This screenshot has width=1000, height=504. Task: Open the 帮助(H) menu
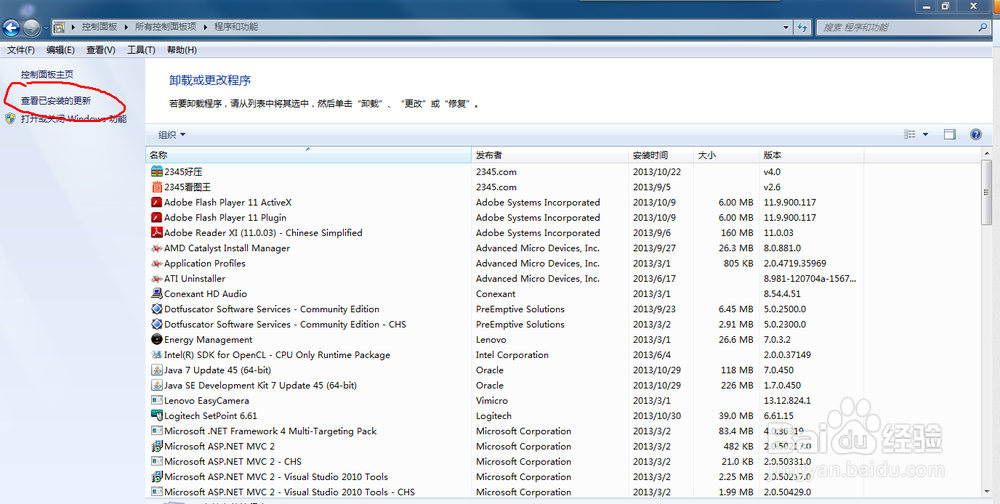pyautogui.click(x=182, y=50)
